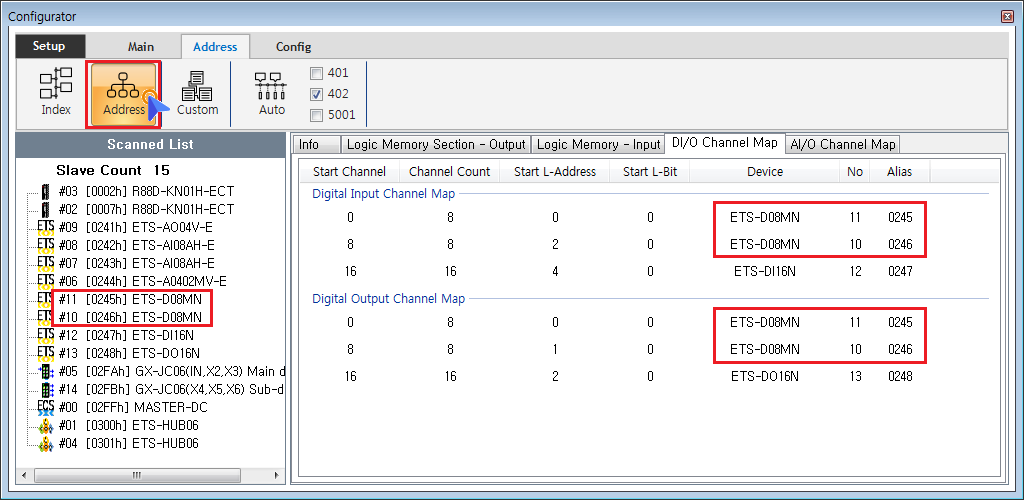This screenshot has height=500, width=1024.
Task: Enable the 401 checkbox
Action: pos(316,73)
